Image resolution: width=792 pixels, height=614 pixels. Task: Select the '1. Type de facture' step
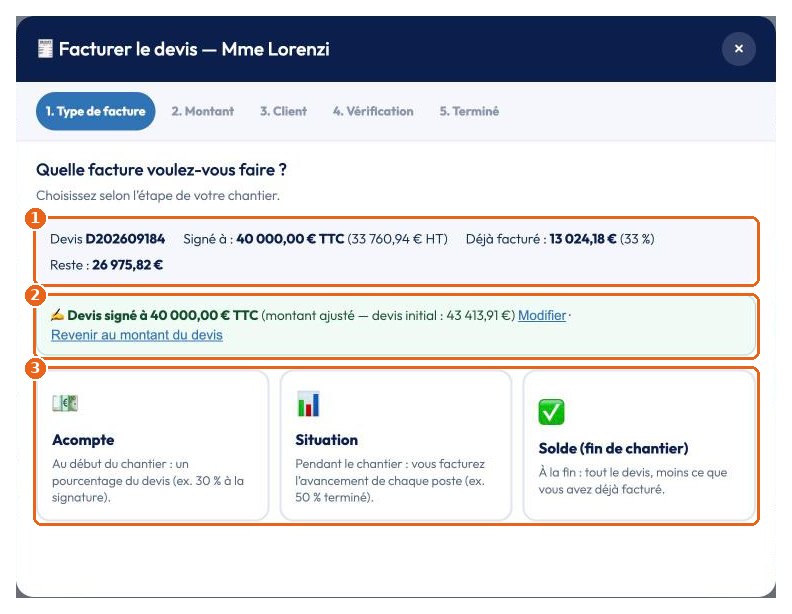tap(95, 111)
